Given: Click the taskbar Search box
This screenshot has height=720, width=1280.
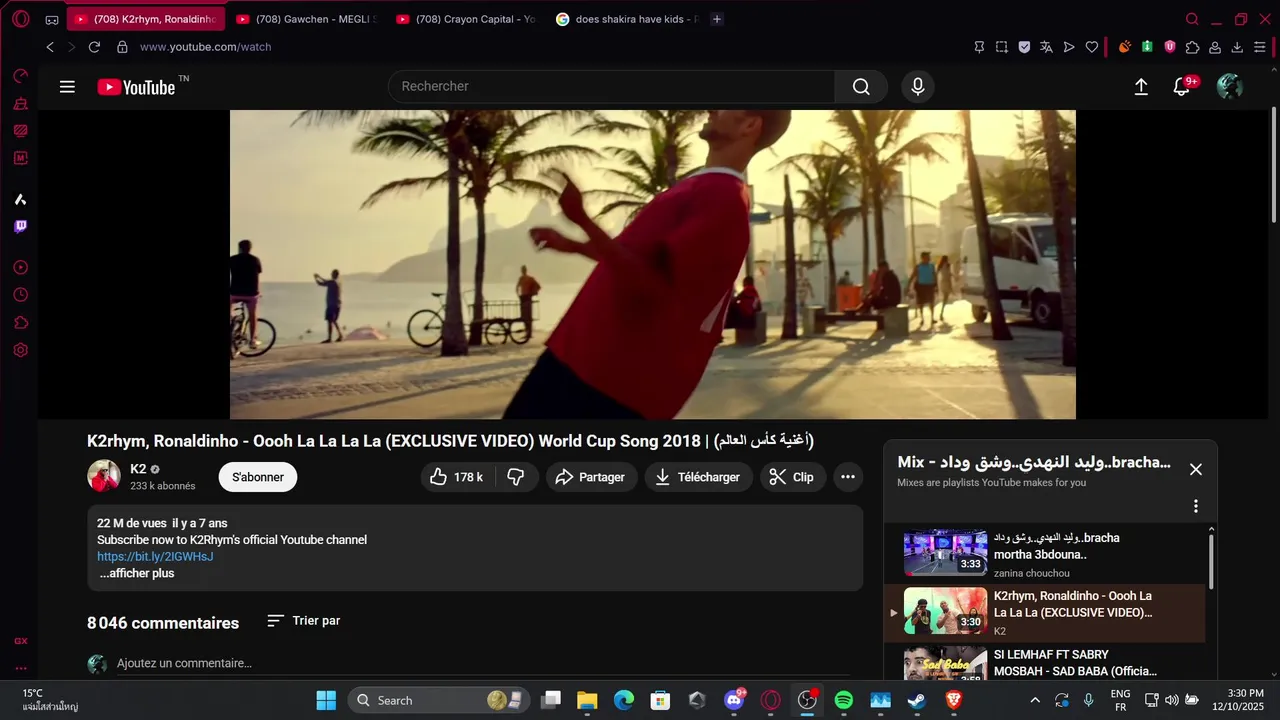Looking at the screenshot, I should point(437,700).
